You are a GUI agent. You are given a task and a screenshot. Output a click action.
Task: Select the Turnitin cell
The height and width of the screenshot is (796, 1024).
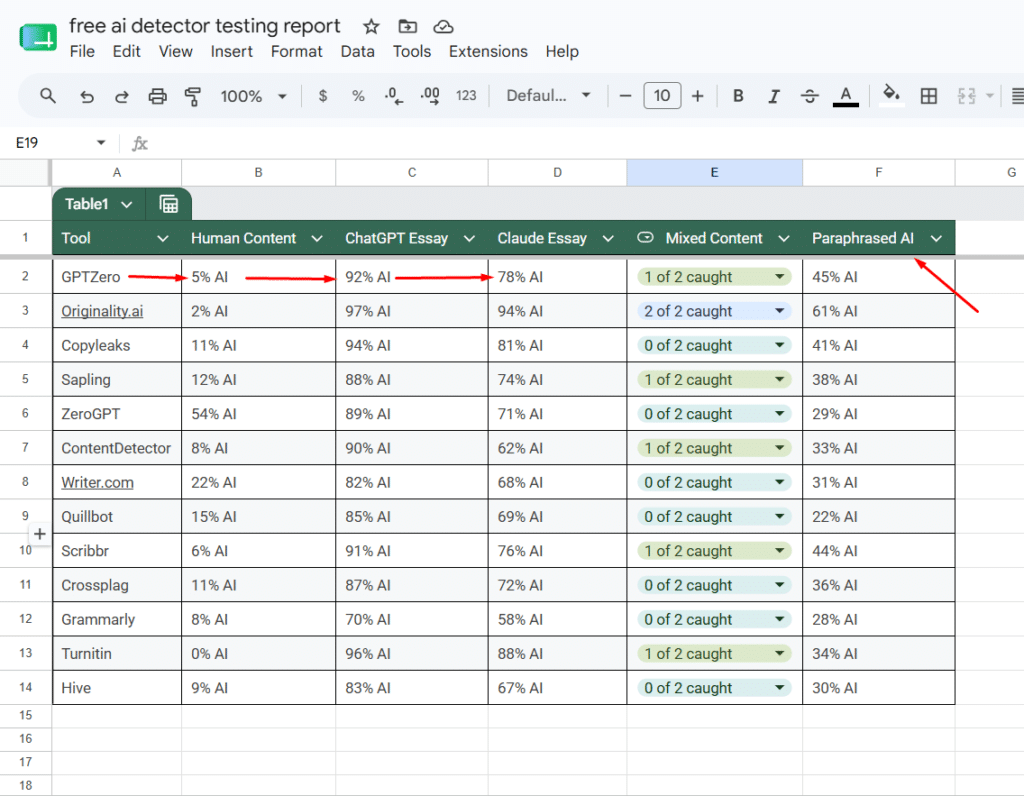click(x=117, y=654)
